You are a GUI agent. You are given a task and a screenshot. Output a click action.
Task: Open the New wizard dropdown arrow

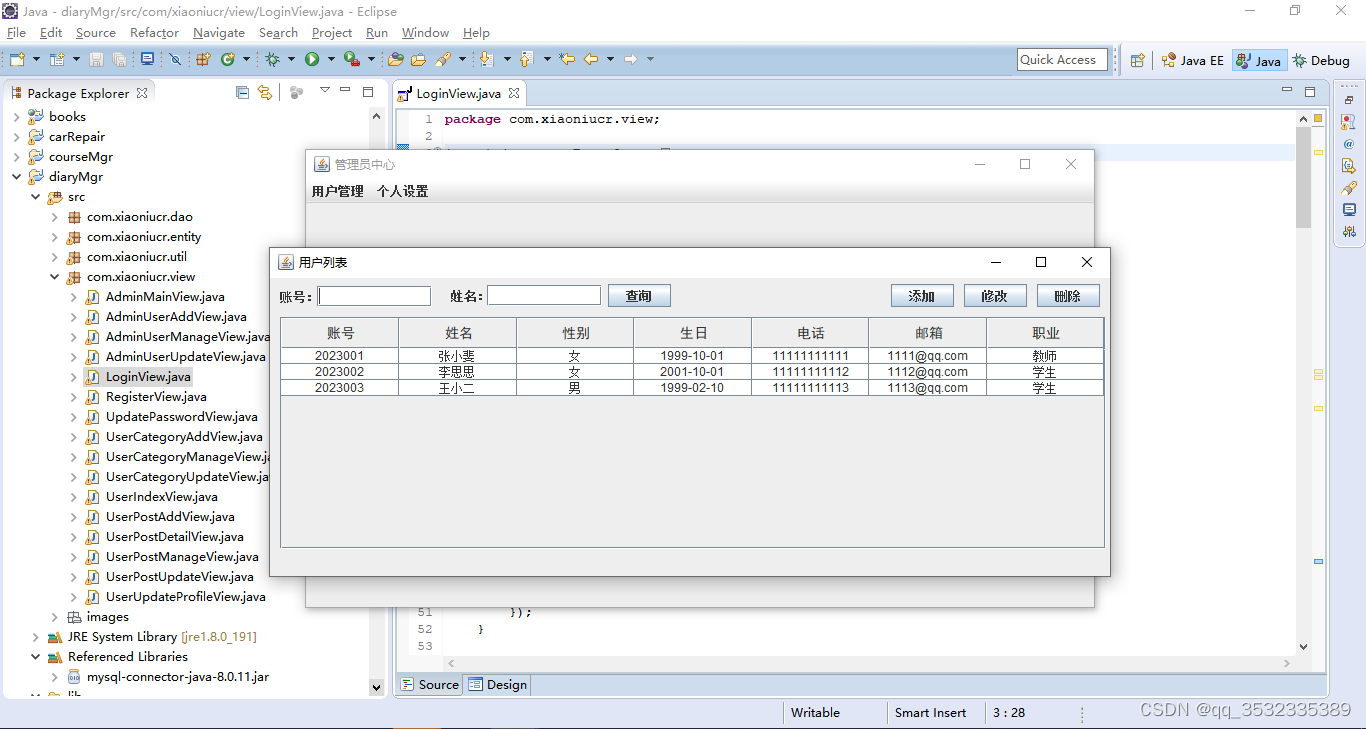[x=36, y=60]
